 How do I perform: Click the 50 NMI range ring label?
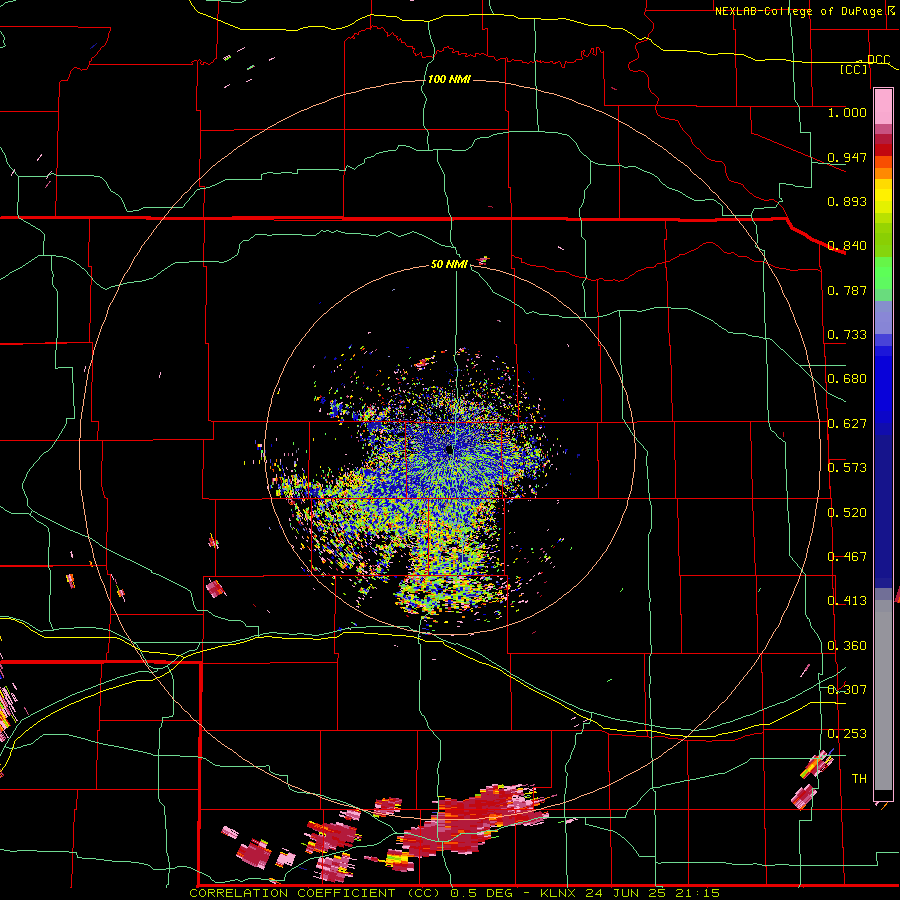(x=449, y=264)
